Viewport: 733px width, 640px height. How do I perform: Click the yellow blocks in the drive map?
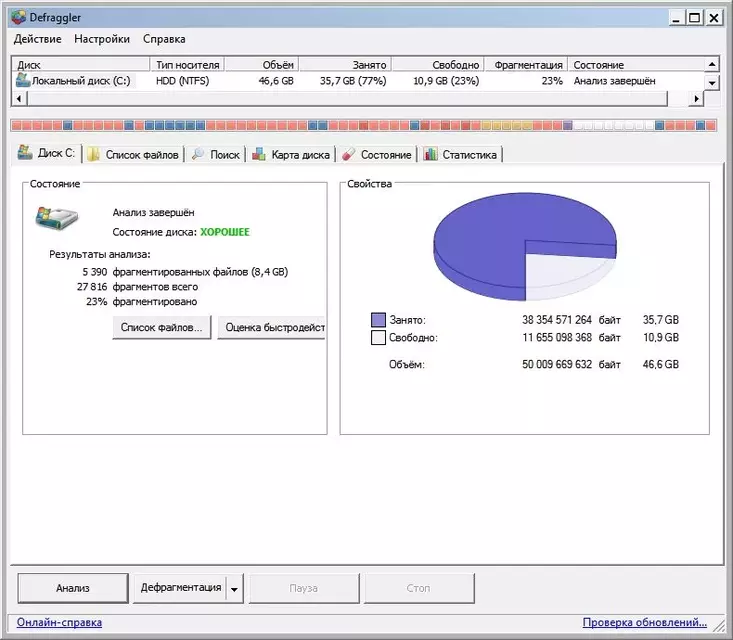pyautogui.click(x=507, y=125)
